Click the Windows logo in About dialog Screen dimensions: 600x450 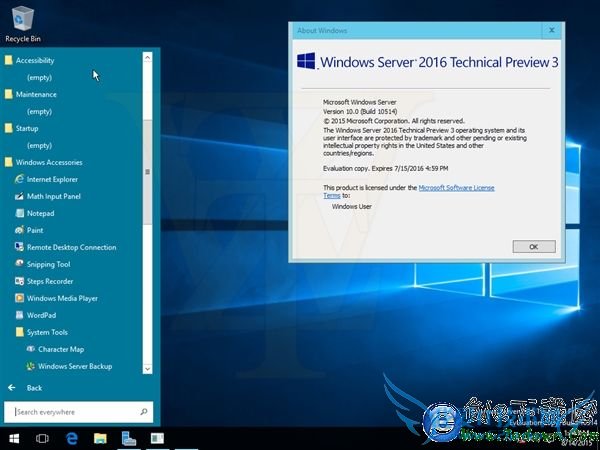pyautogui.click(x=306, y=61)
